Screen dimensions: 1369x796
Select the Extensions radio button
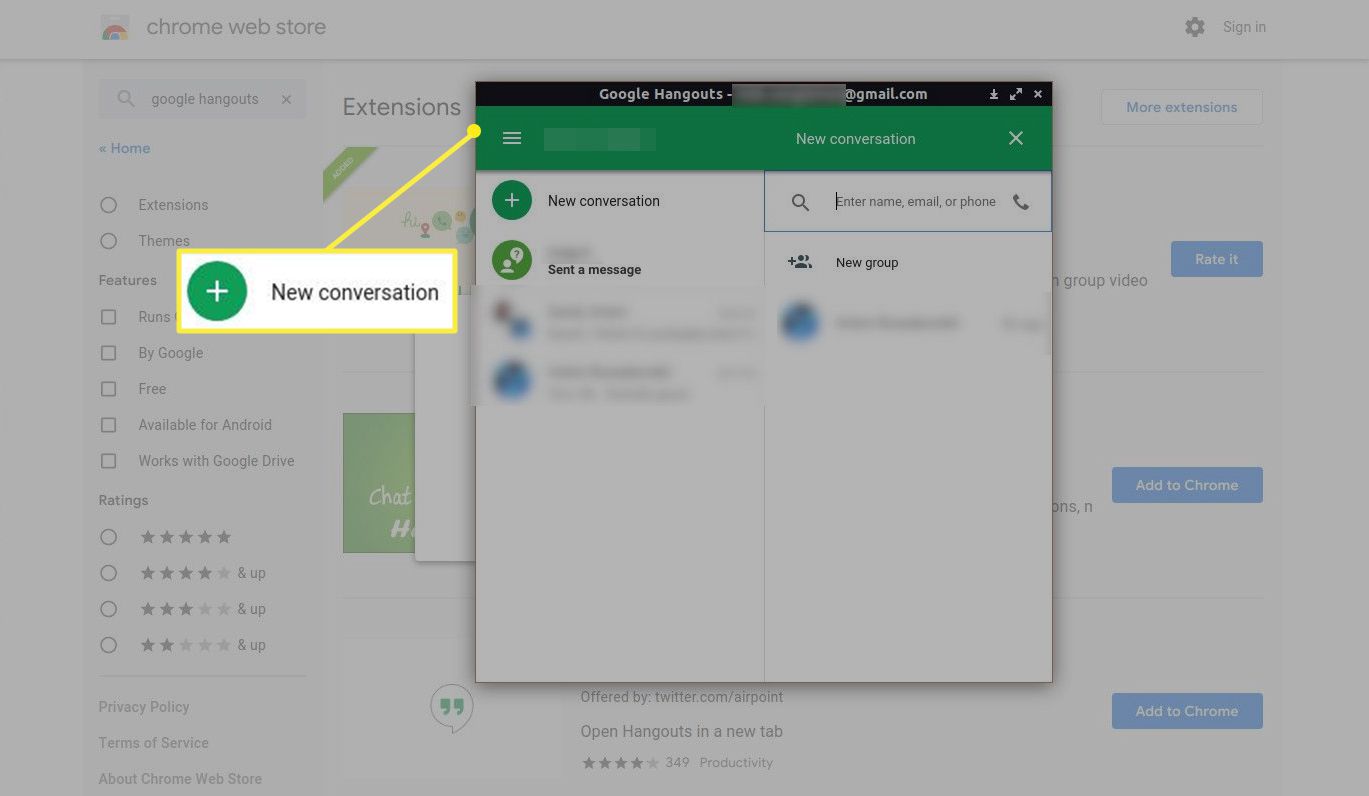(108, 205)
